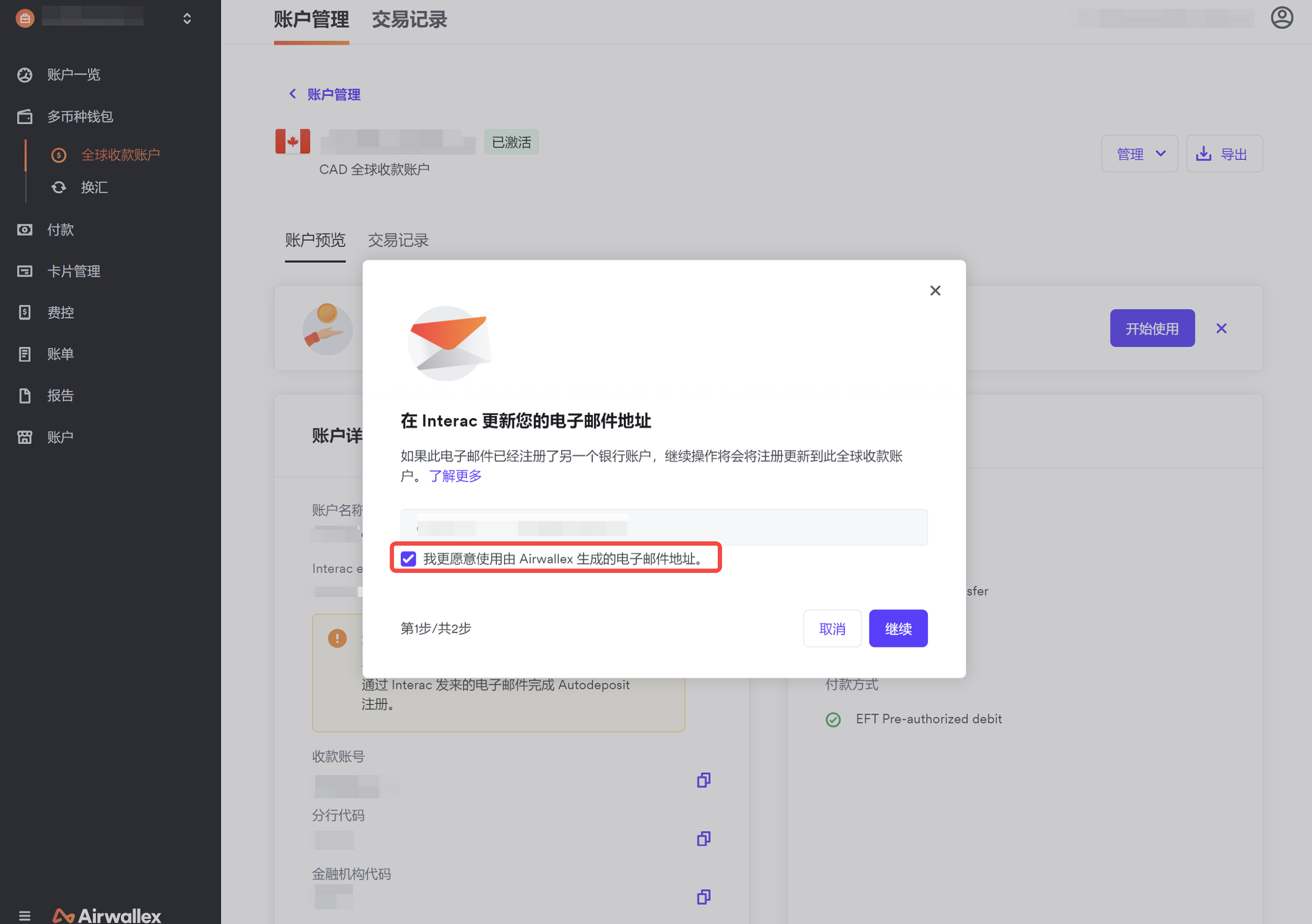Copy the 金融机构代码 value
This screenshot has width=1312, height=924.
pyautogui.click(x=703, y=897)
